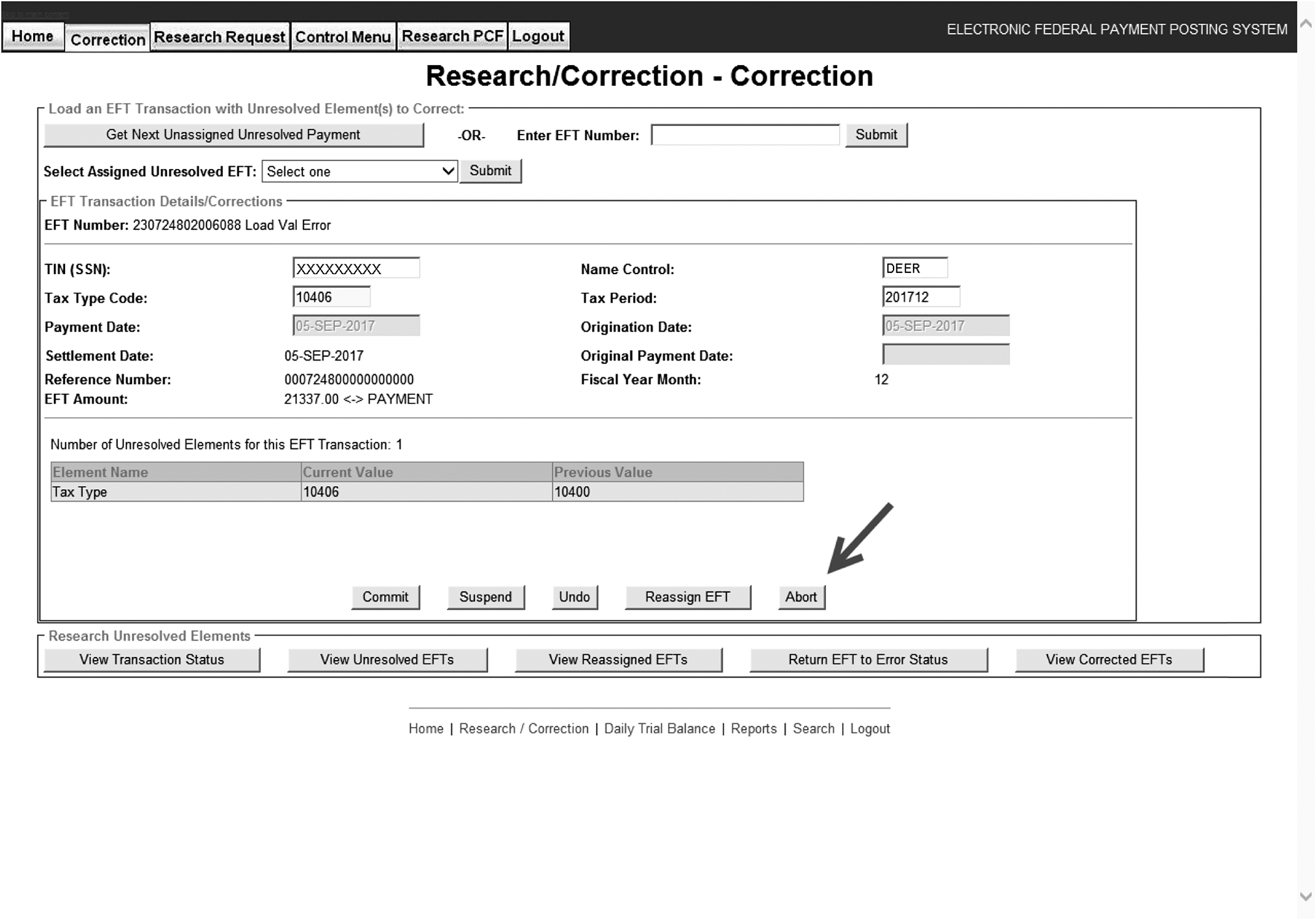Edit the Tax Type Code field

coord(331,298)
